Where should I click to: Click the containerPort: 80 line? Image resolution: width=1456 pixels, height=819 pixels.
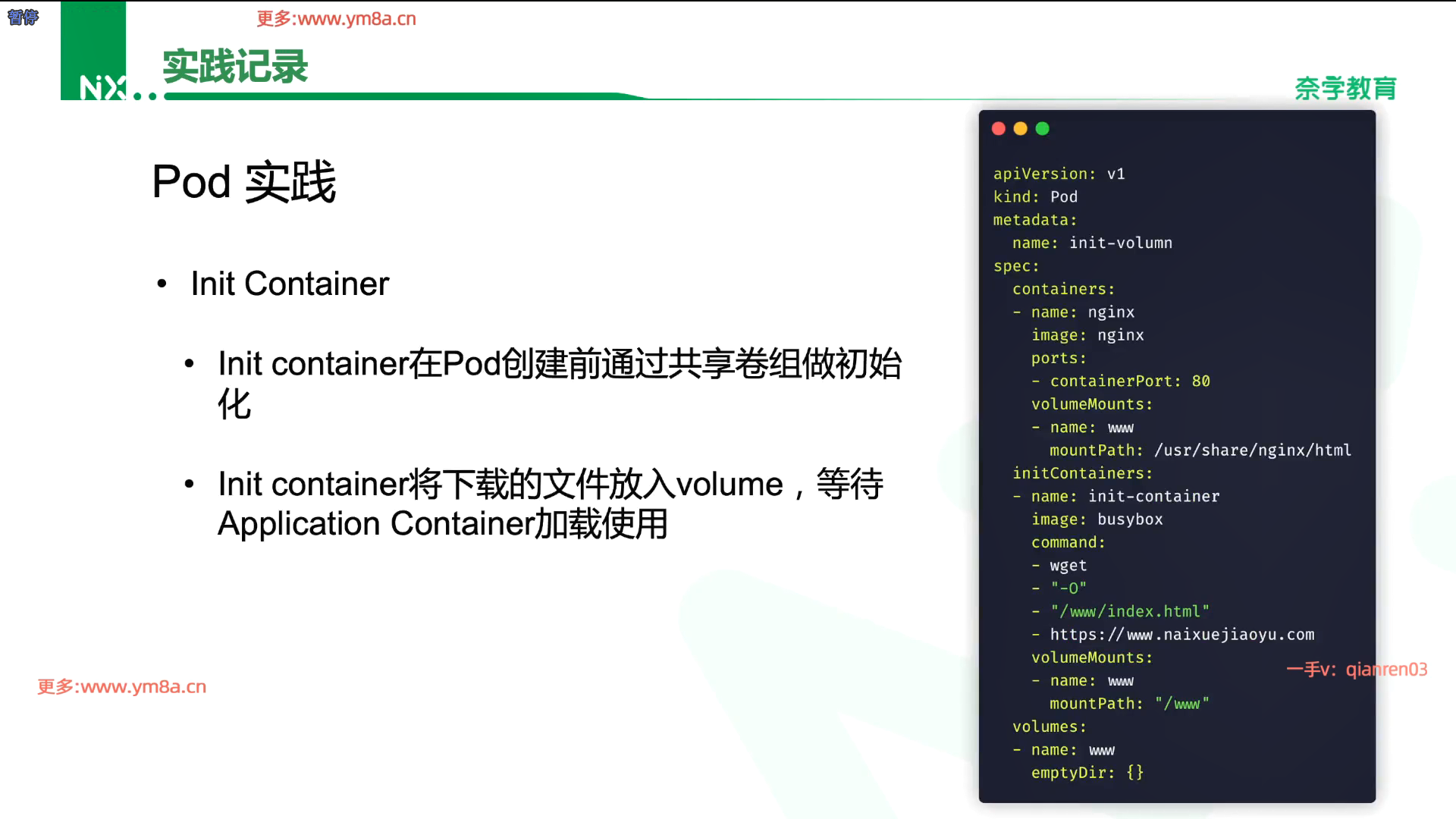coord(1129,381)
